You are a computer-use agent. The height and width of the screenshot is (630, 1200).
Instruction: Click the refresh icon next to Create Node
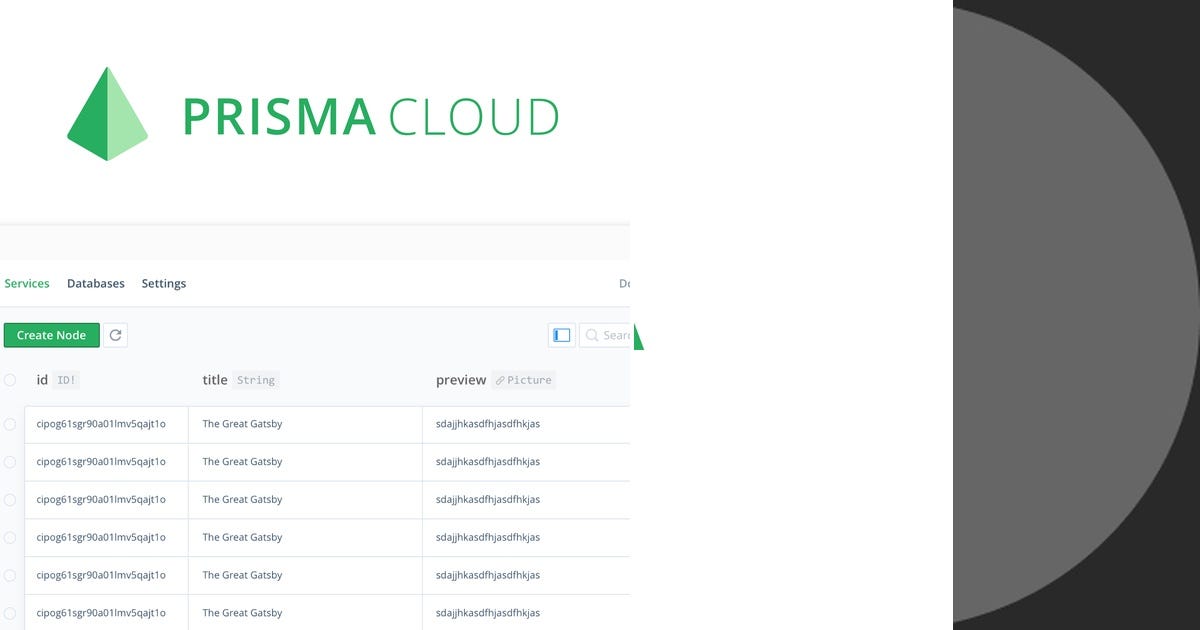click(115, 335)
